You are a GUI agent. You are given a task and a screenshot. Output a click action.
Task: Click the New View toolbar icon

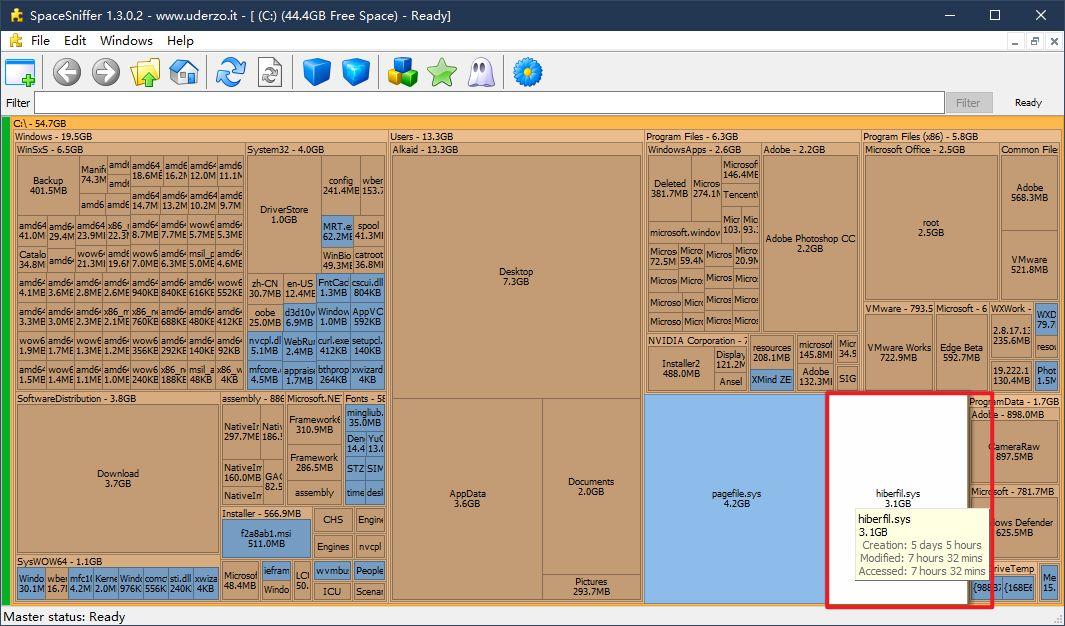tap(20, 72)
